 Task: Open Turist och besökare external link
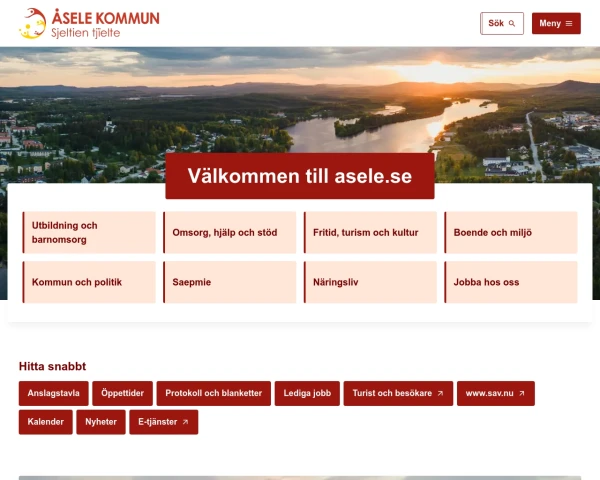click(398, 393)
